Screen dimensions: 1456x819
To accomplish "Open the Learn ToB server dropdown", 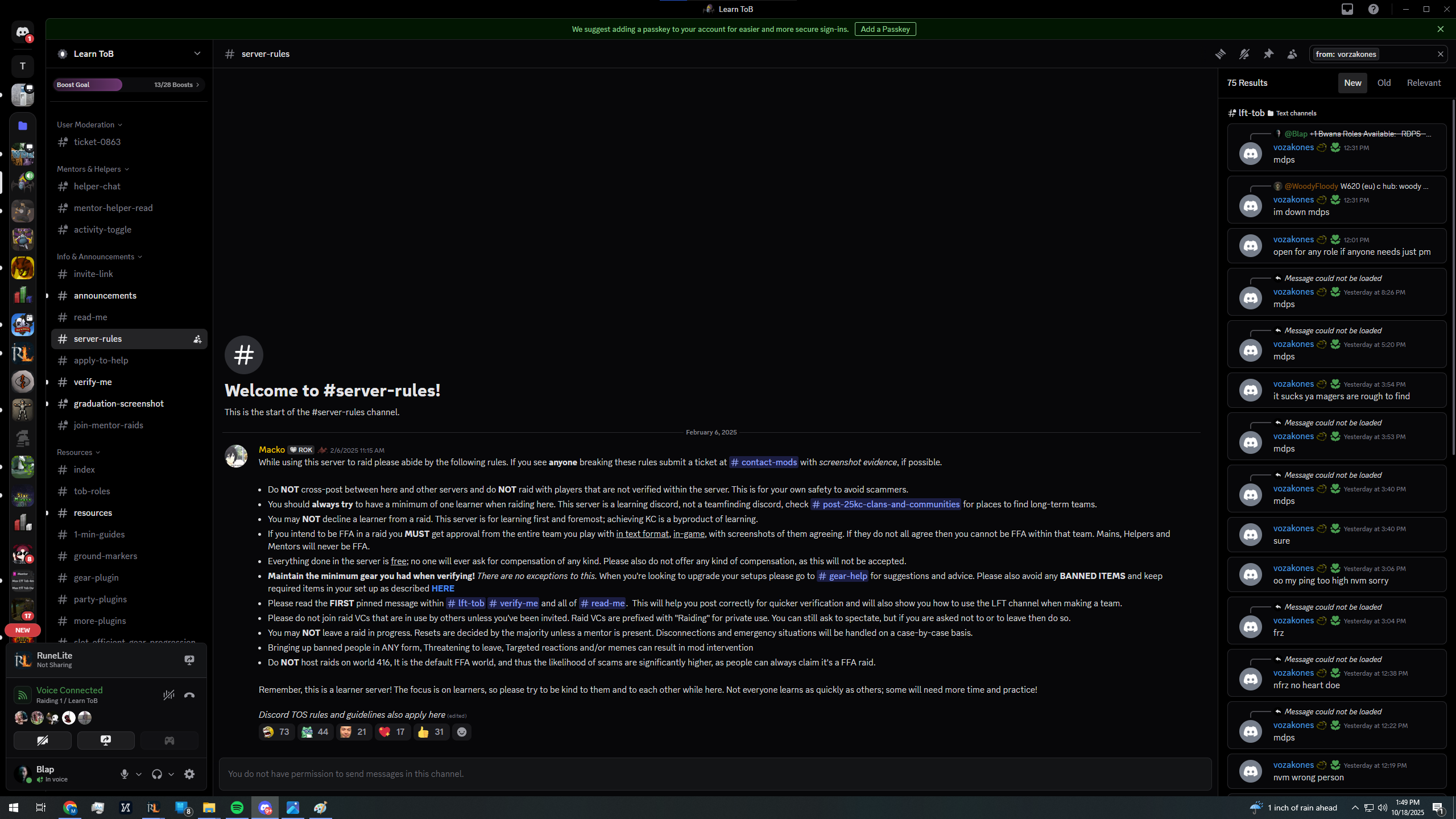I will tap(197, 53).
